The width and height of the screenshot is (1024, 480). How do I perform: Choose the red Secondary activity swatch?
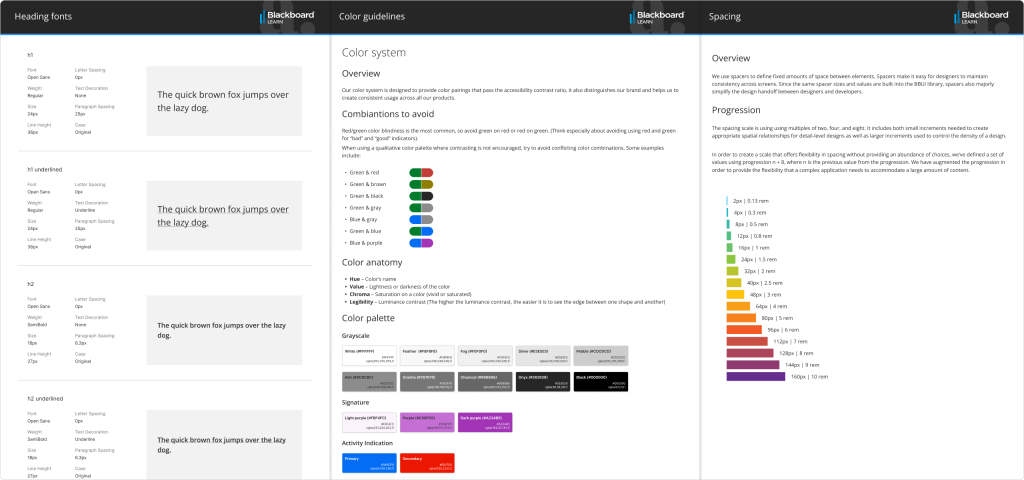427,462
